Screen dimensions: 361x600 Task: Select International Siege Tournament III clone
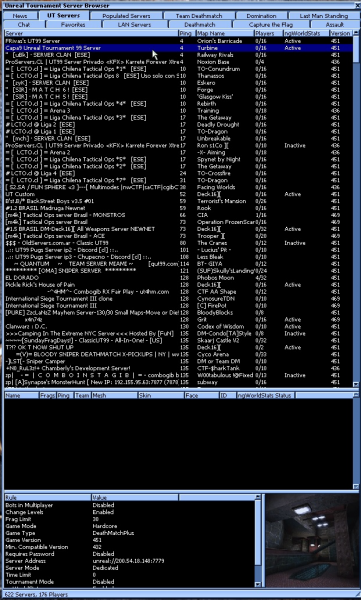pos(178,298)
